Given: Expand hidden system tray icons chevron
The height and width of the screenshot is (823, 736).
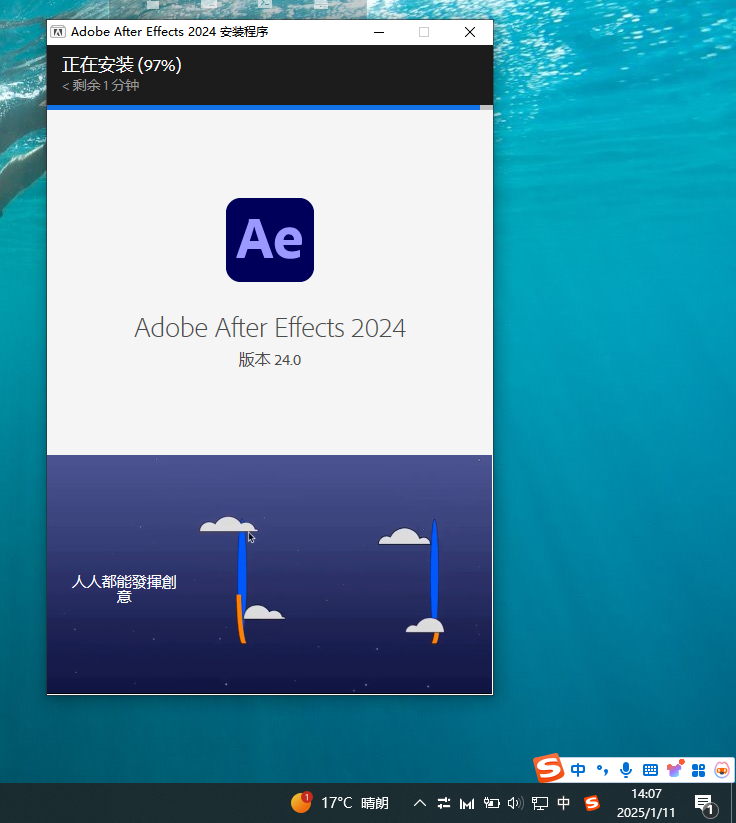Looking at the screenshot, I should pyautogui.click(x=420, y=803).
